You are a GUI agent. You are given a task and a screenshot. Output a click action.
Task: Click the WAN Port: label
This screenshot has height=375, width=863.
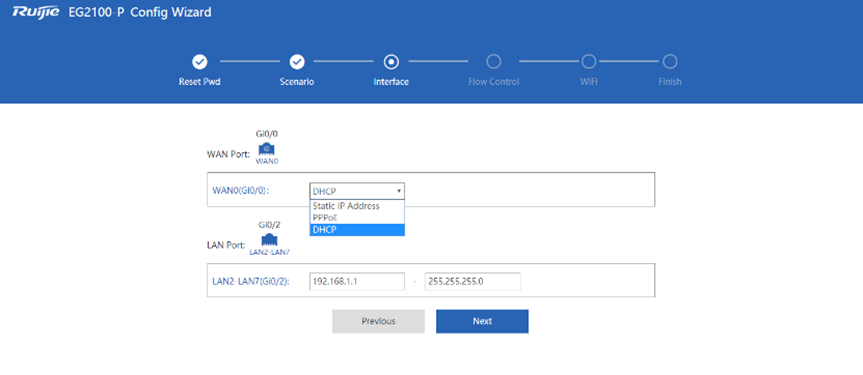(228, 154)
